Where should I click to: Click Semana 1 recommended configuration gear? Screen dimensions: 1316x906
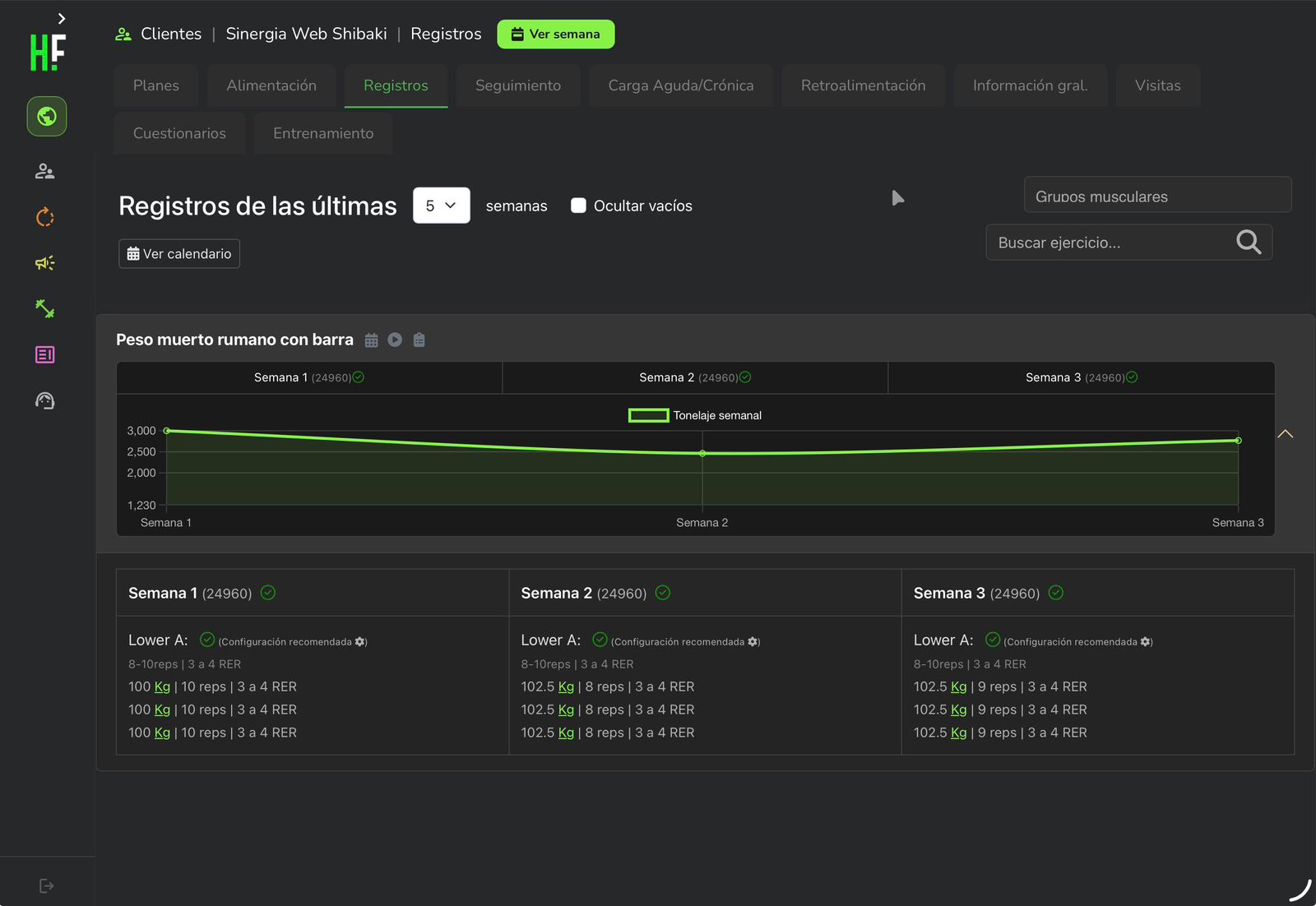click(x=360, y=641)
